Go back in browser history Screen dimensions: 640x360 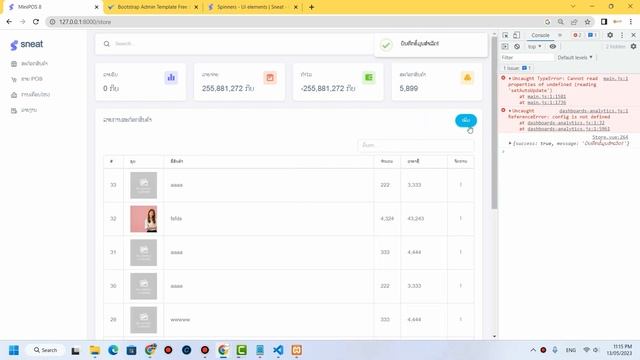coord(9,22)
